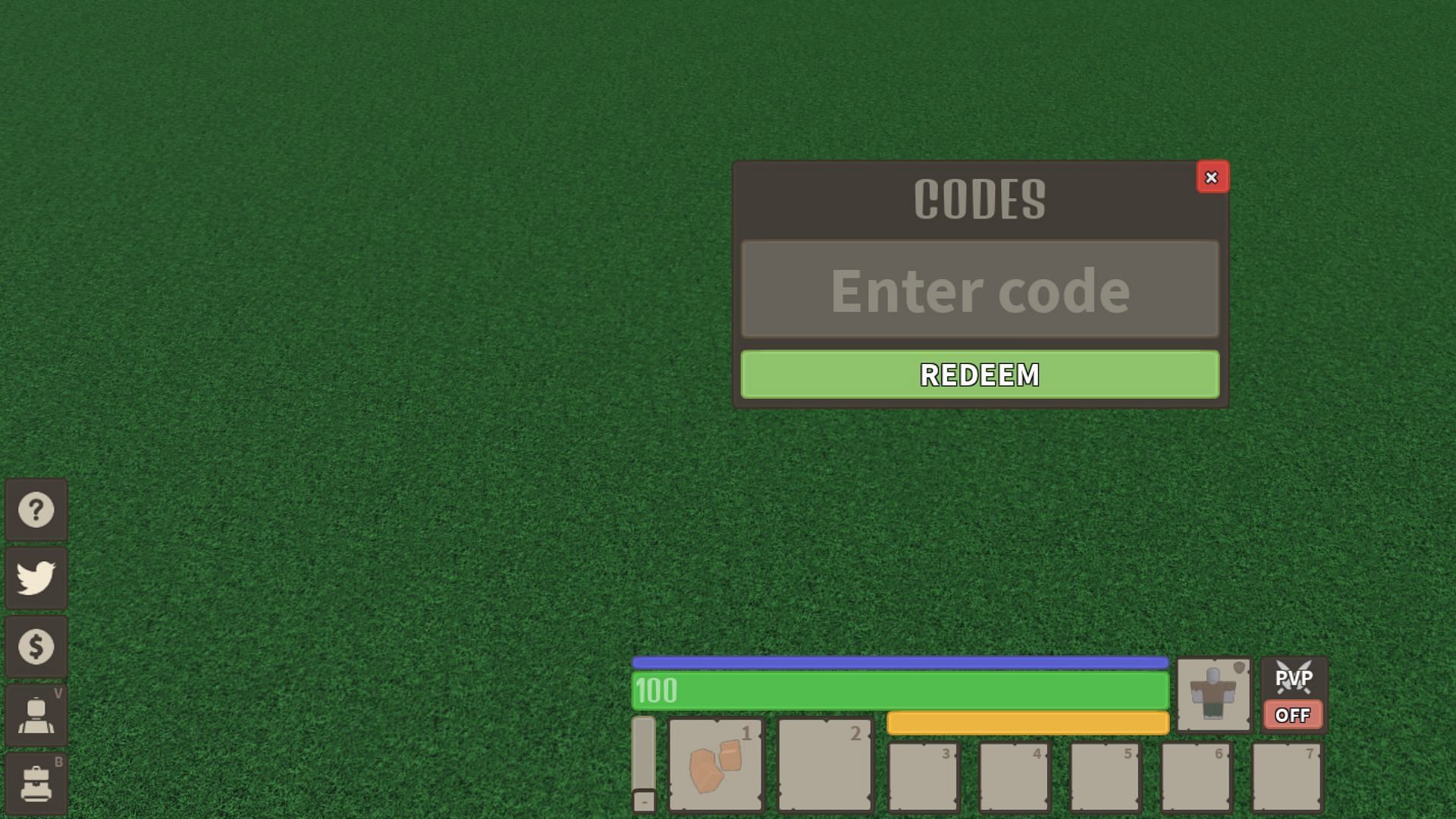Screen dimensions: 1456x819
Task: Click the help/question mark icon
Action: tap(37, 510)
